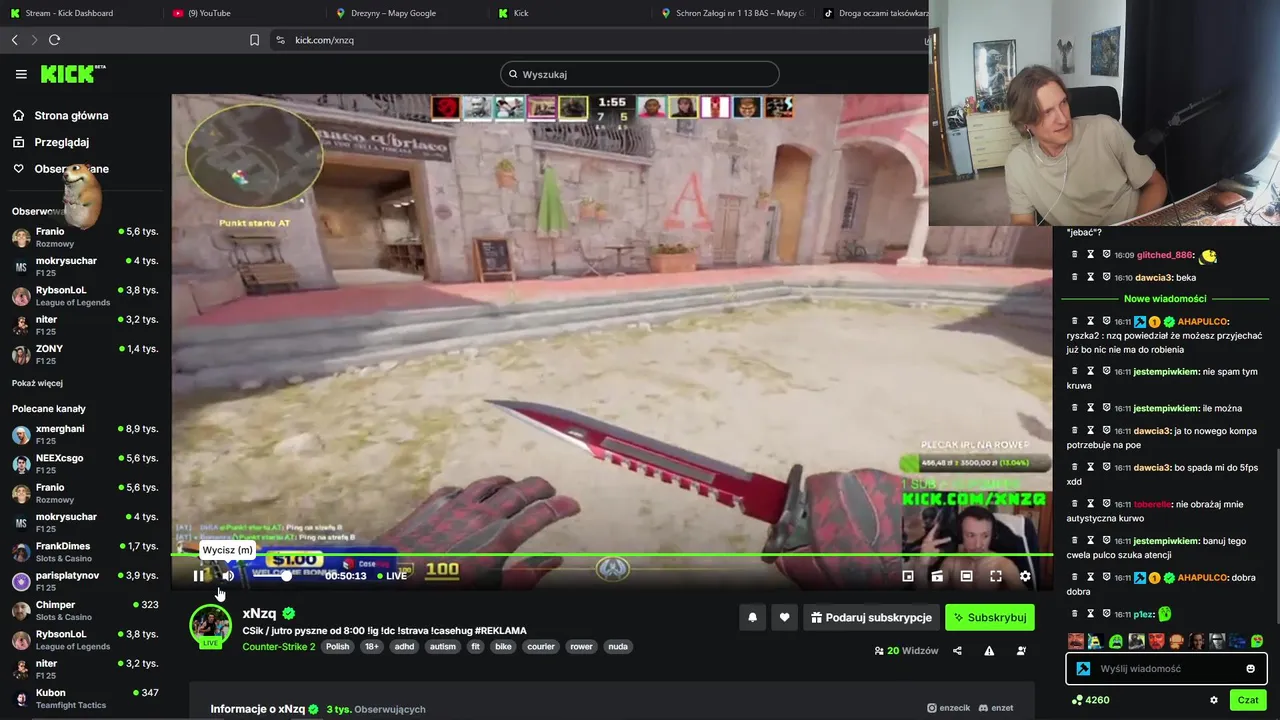
Task: Click the chat message input field
Action: click(1167, 669)
